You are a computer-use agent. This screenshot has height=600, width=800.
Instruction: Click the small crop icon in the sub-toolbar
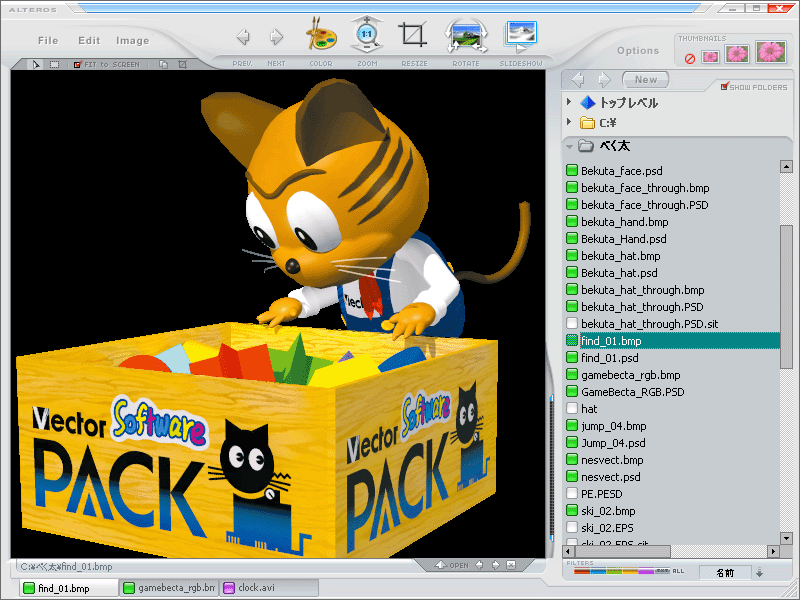pyautogui.click(x=182, y=64)
